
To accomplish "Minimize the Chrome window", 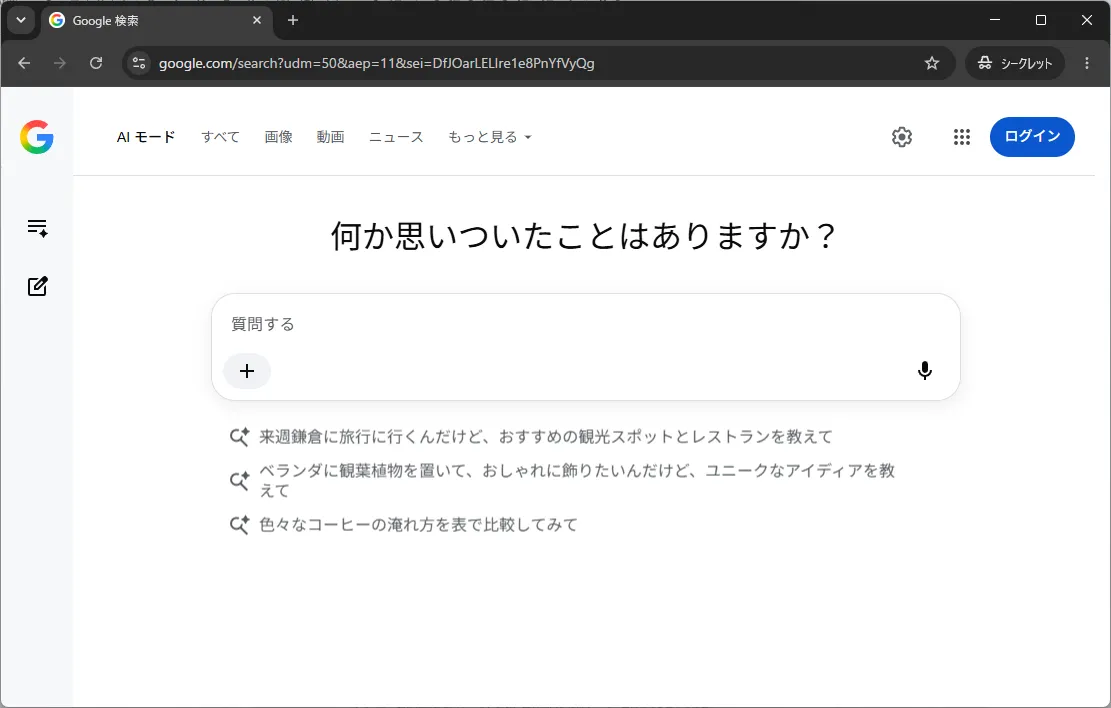I will 995,20.
